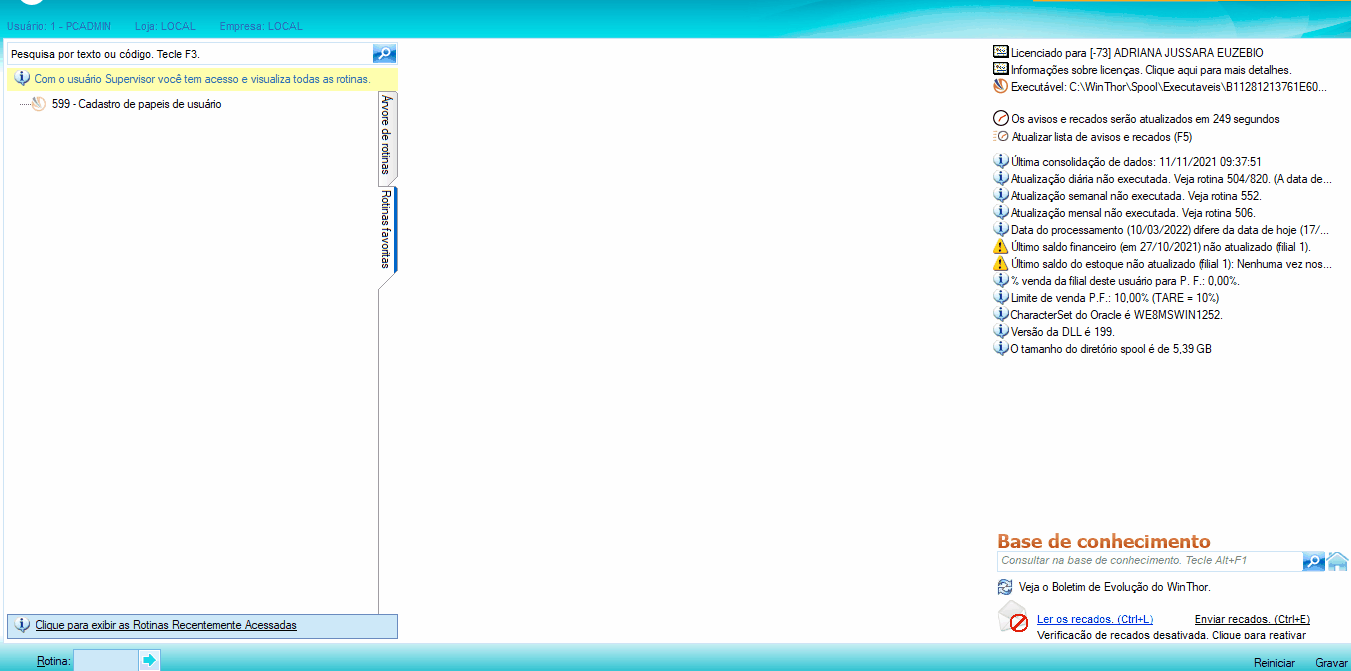The image size is (1351, 671).
Task: Click the license icon beside Licenciado para
Action: 1001,52
